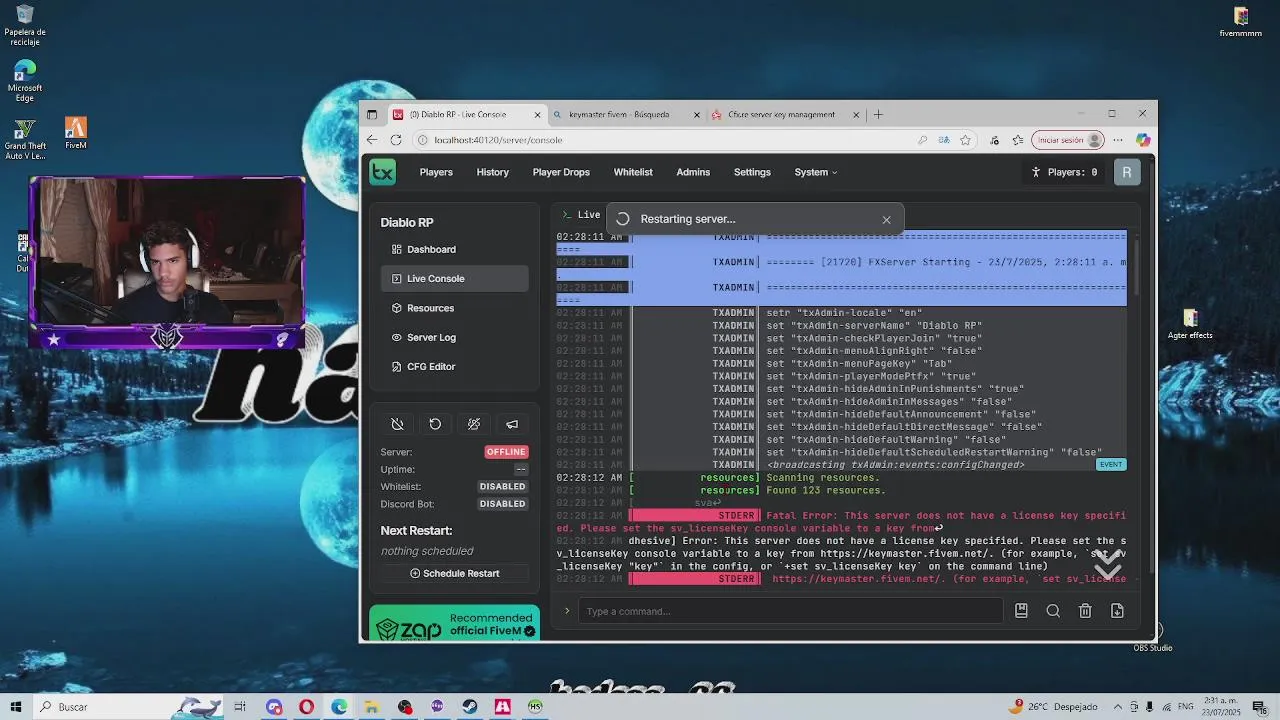Add page to favorites star icon

965,140
